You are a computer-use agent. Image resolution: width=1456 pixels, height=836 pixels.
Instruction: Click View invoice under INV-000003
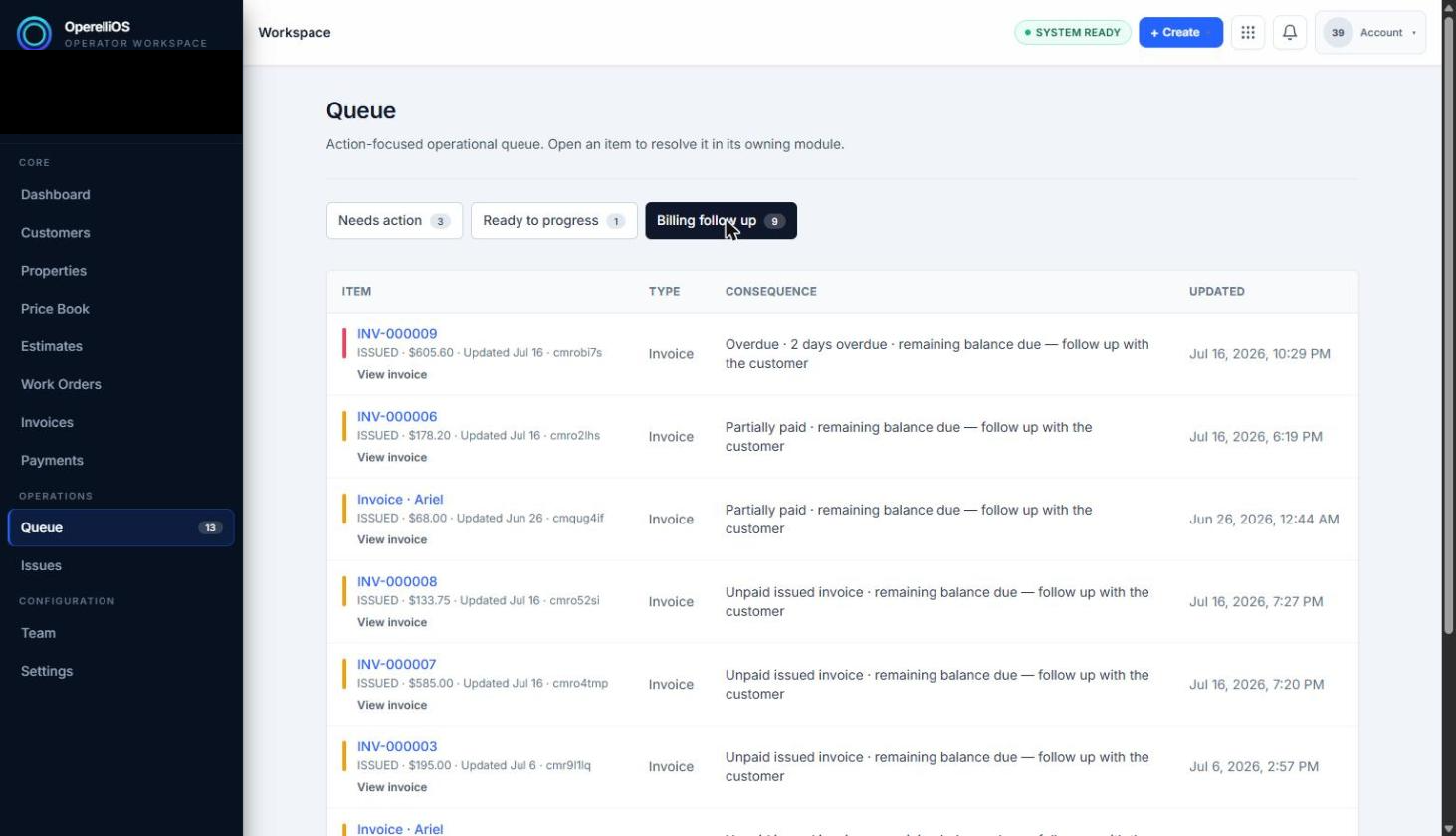[x=392, y=788]
